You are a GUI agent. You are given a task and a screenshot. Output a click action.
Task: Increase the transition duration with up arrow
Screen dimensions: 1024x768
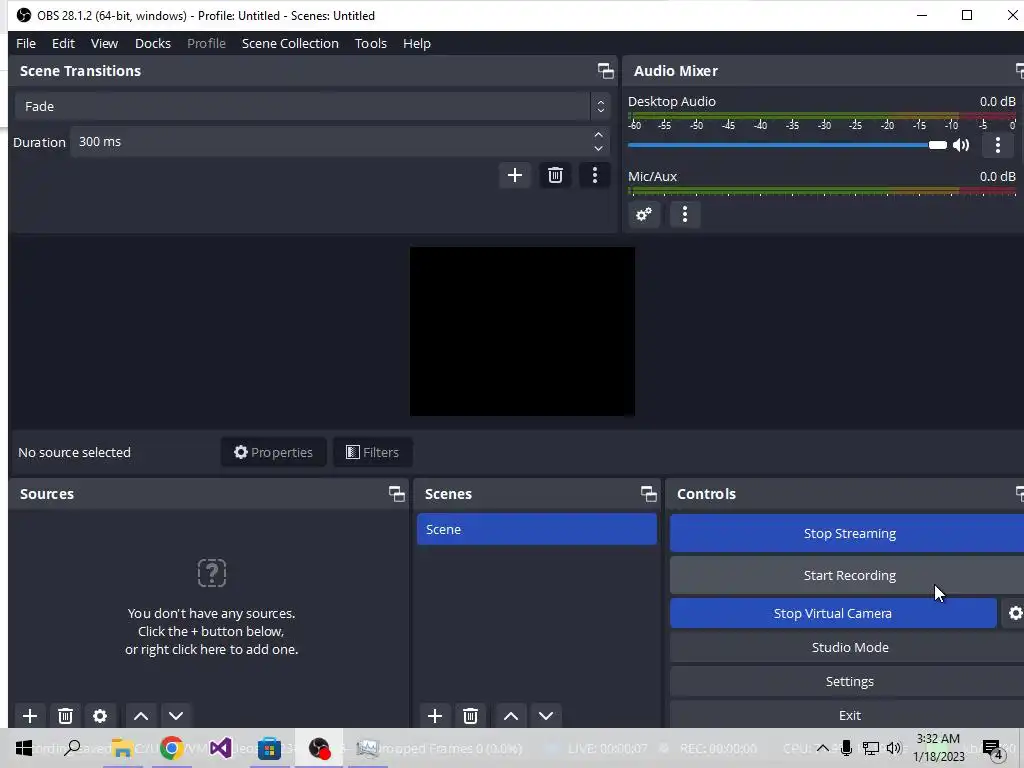point(598,135)
